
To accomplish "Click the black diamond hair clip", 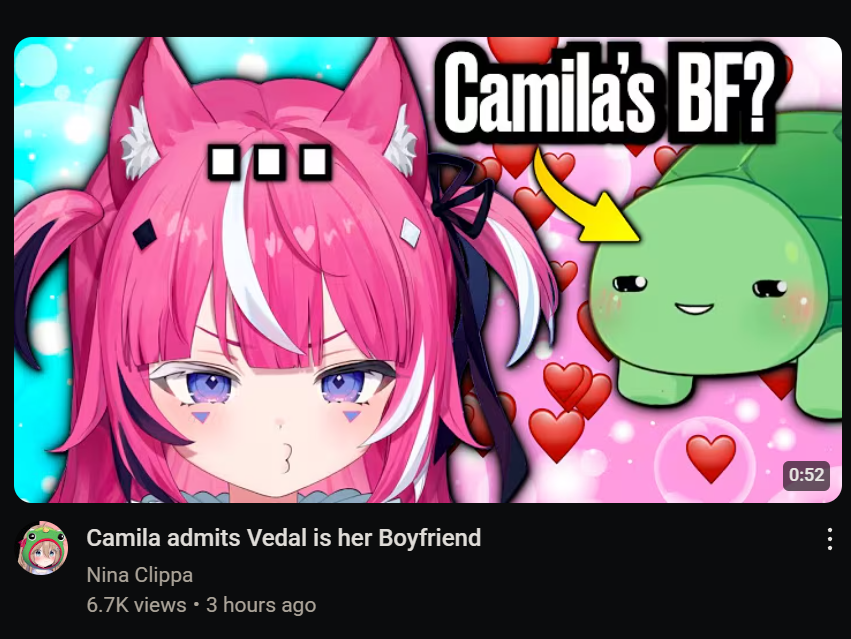I will pos(145,235).
